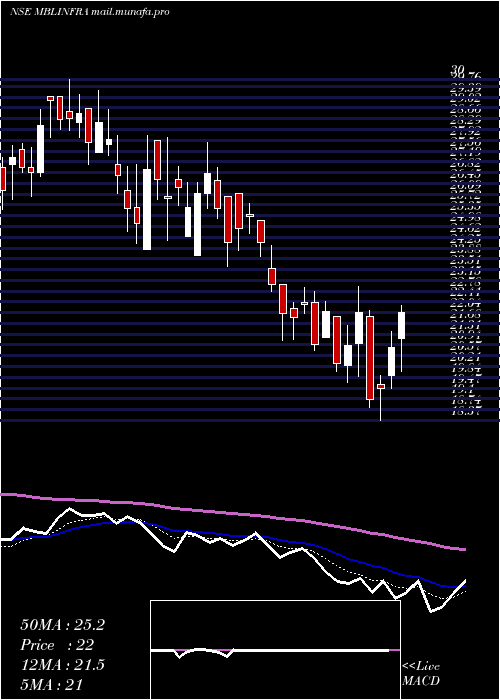
Task: Click the '50MA : 25.2' label
Action: pos(62,625)
